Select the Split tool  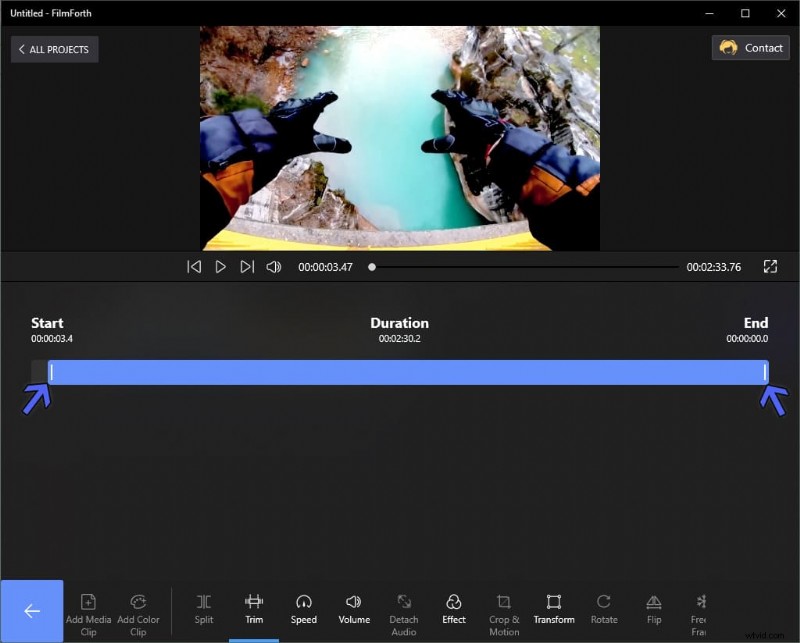[203, 610]
